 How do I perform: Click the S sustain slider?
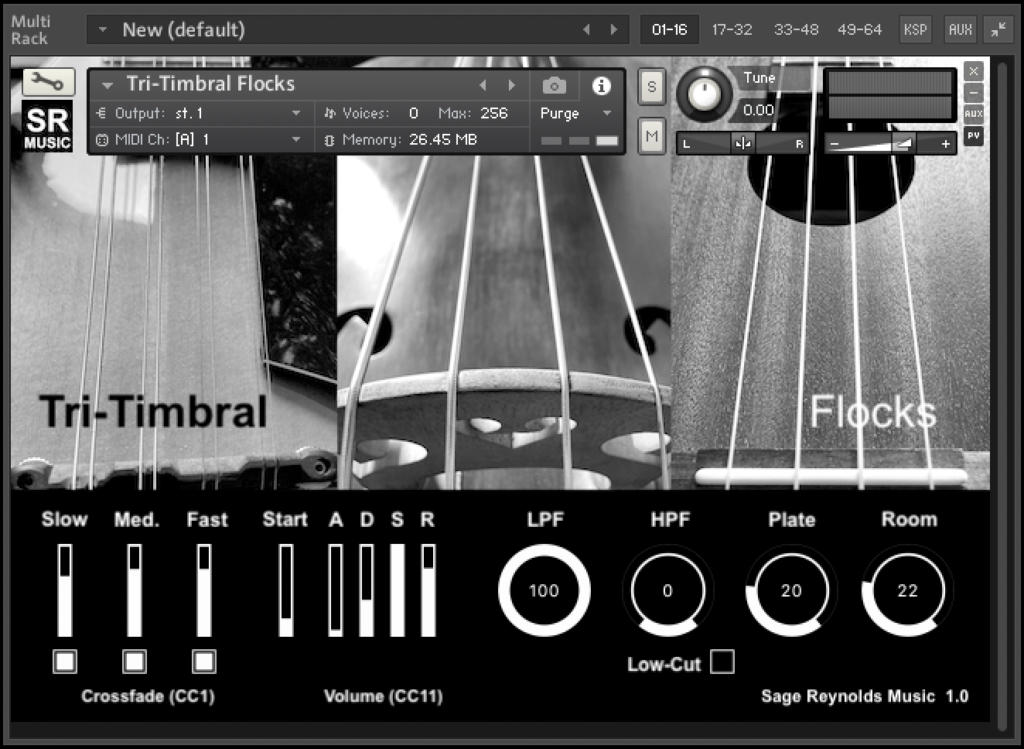(397, 590)
